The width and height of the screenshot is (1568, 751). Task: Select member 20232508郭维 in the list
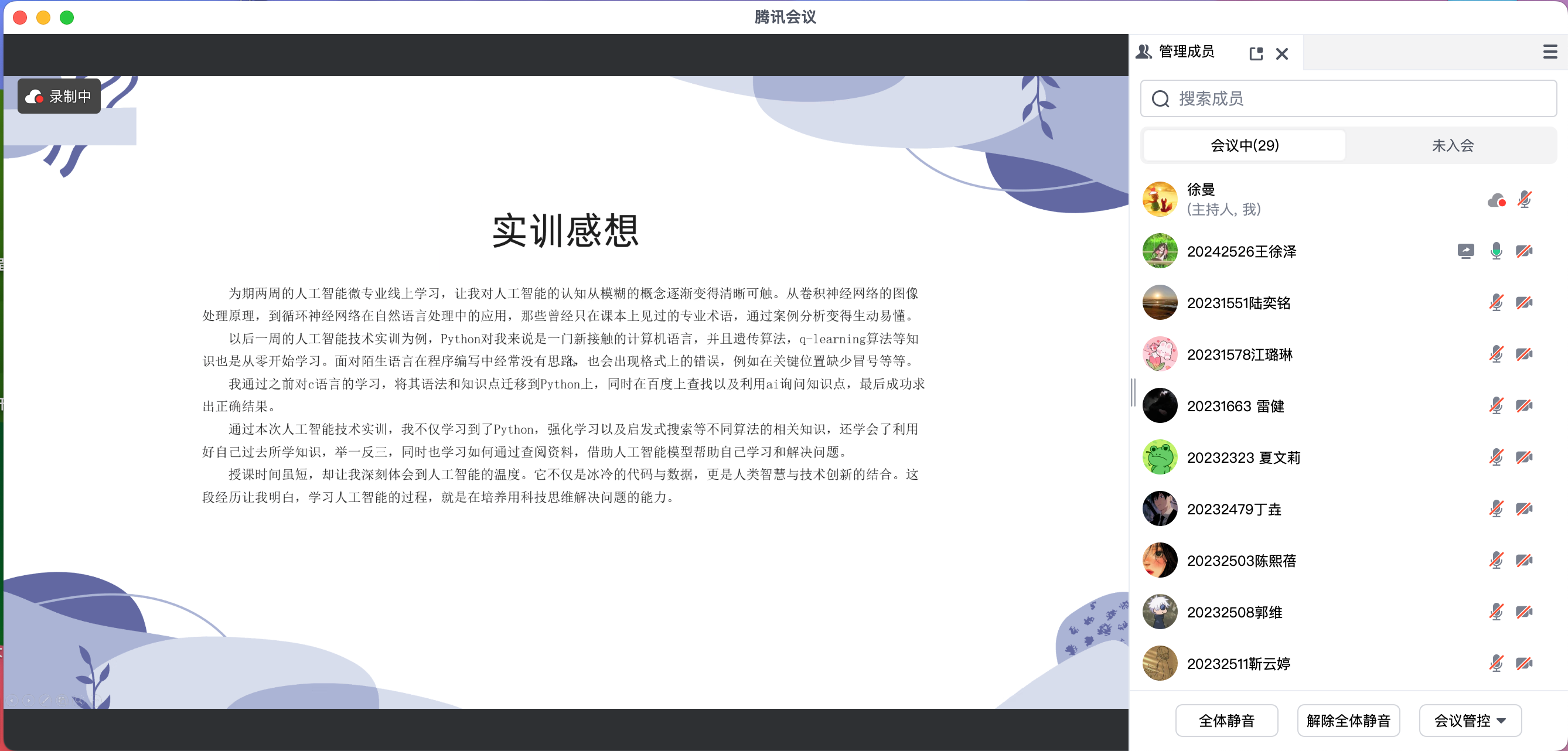point(1235,612)
